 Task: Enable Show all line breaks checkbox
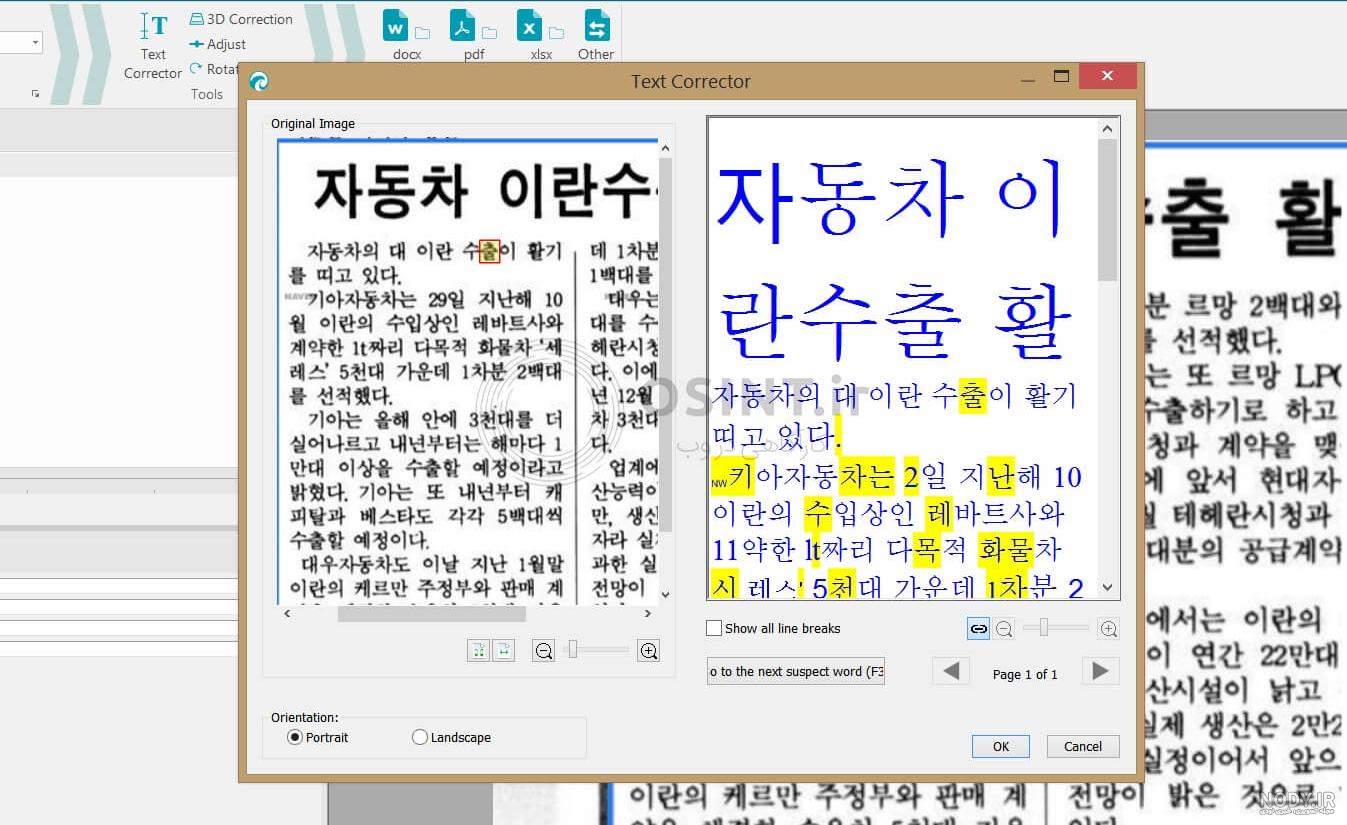pos(714,628)
